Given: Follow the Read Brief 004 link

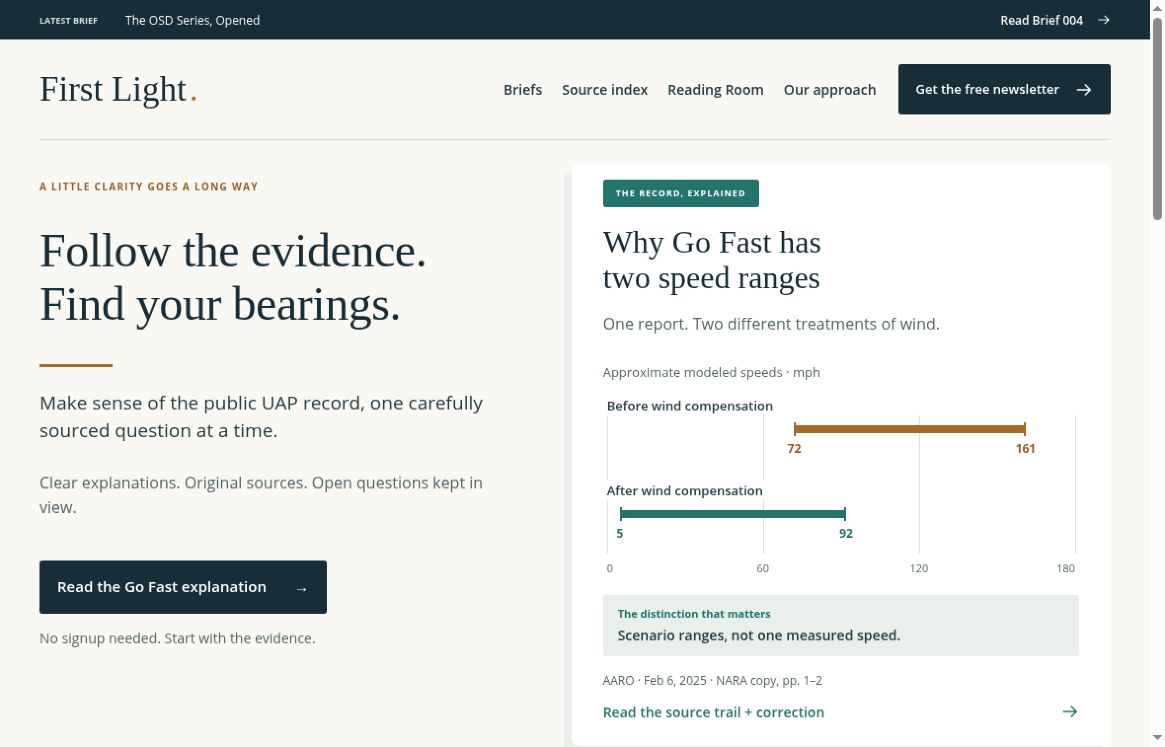Looking at the screenshot, I should [x=1055, y=20].
